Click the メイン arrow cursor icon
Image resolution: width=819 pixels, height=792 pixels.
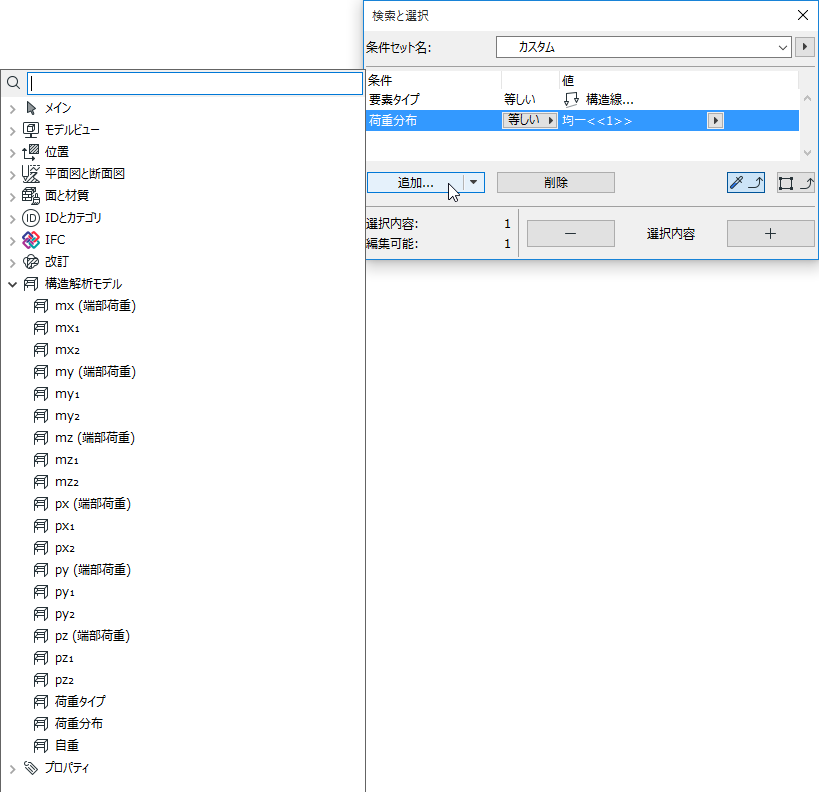(x=31, y=108)
